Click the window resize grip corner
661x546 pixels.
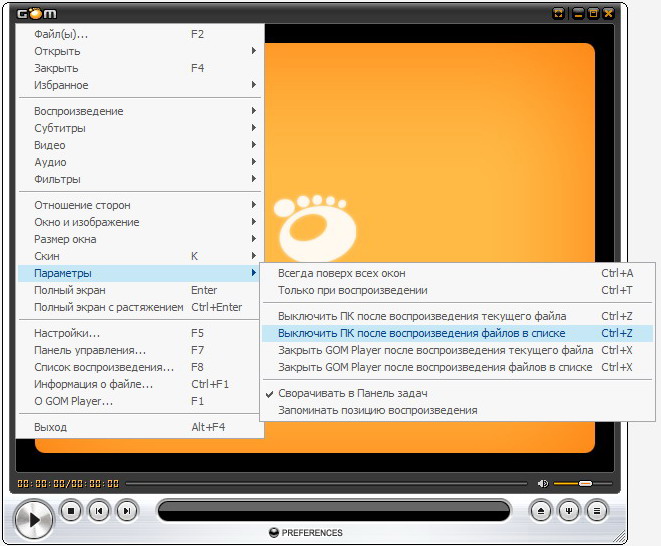(x=619, y=536)
